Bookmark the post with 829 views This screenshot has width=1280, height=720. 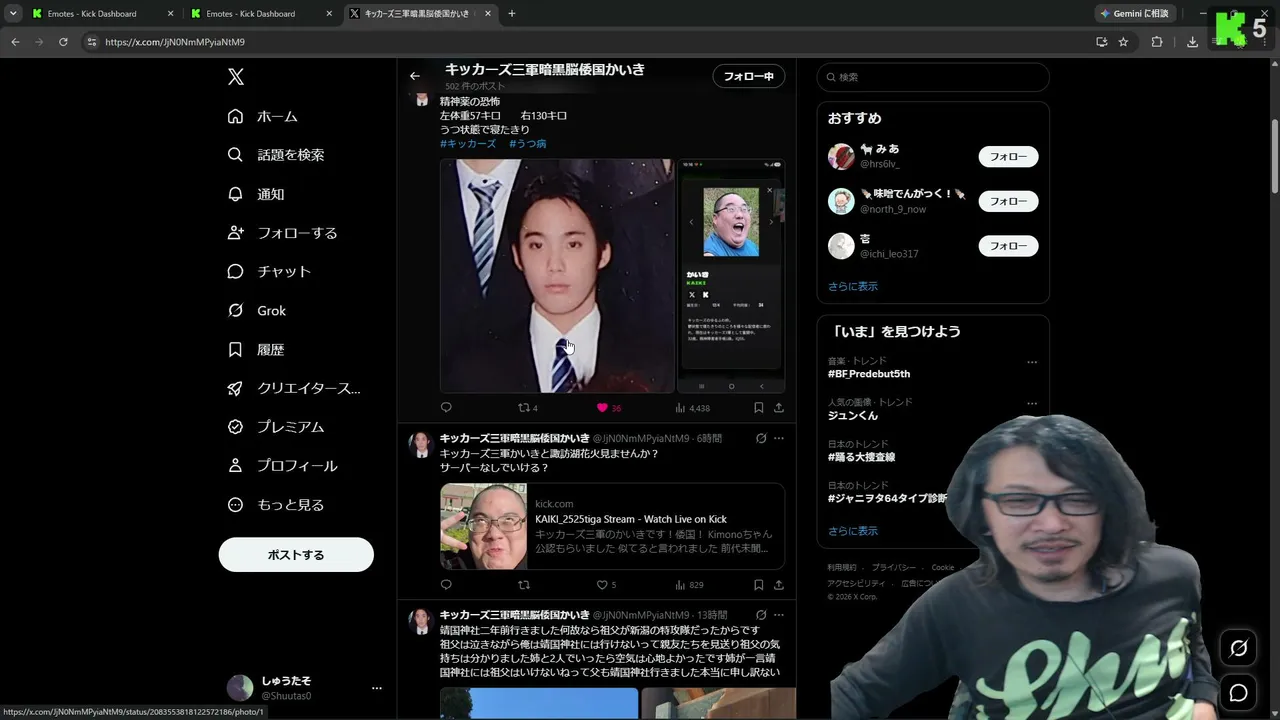759,585
